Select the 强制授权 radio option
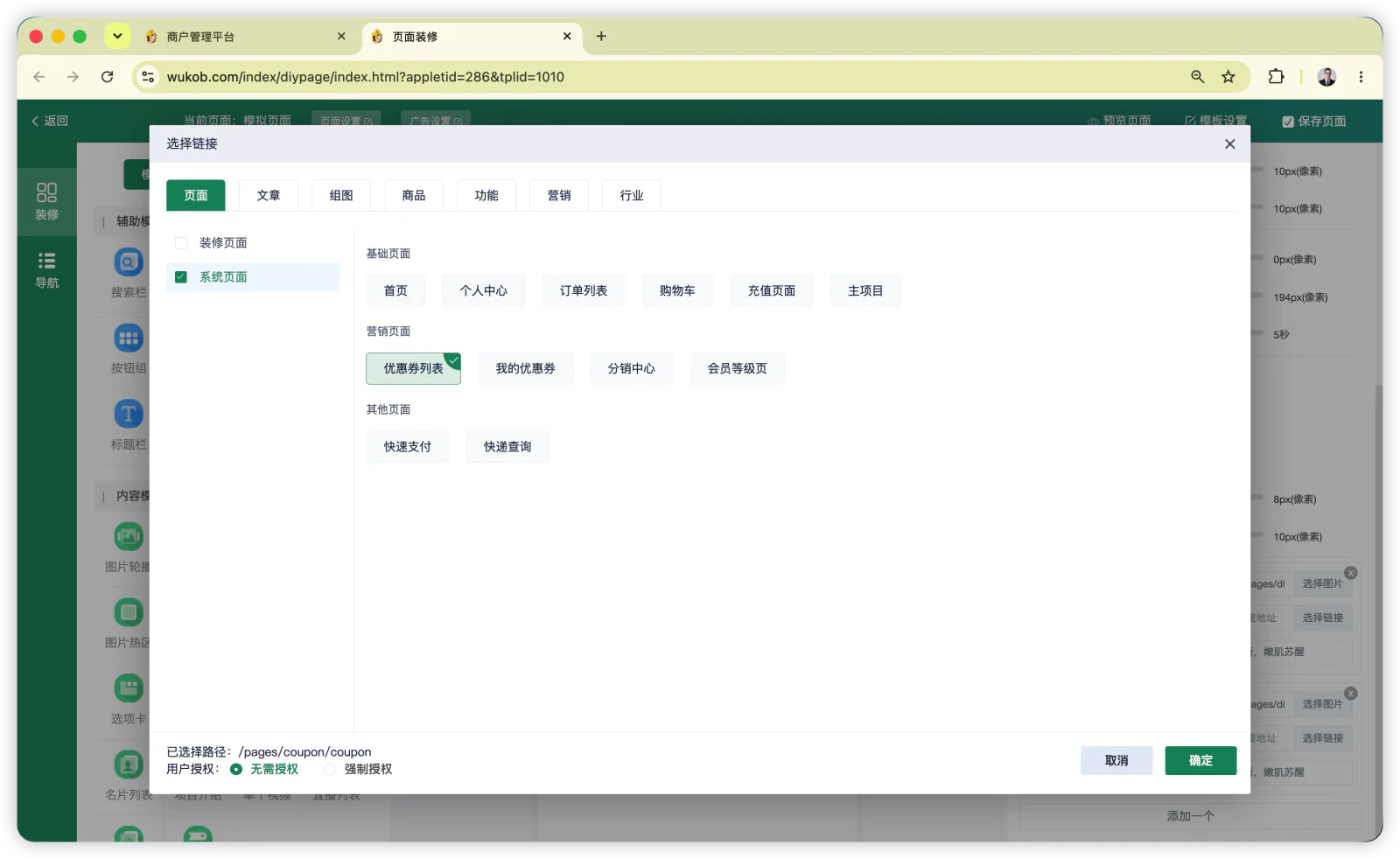Screen dimensions: 1400x859 pyautogui.click(x=330, y=770)
